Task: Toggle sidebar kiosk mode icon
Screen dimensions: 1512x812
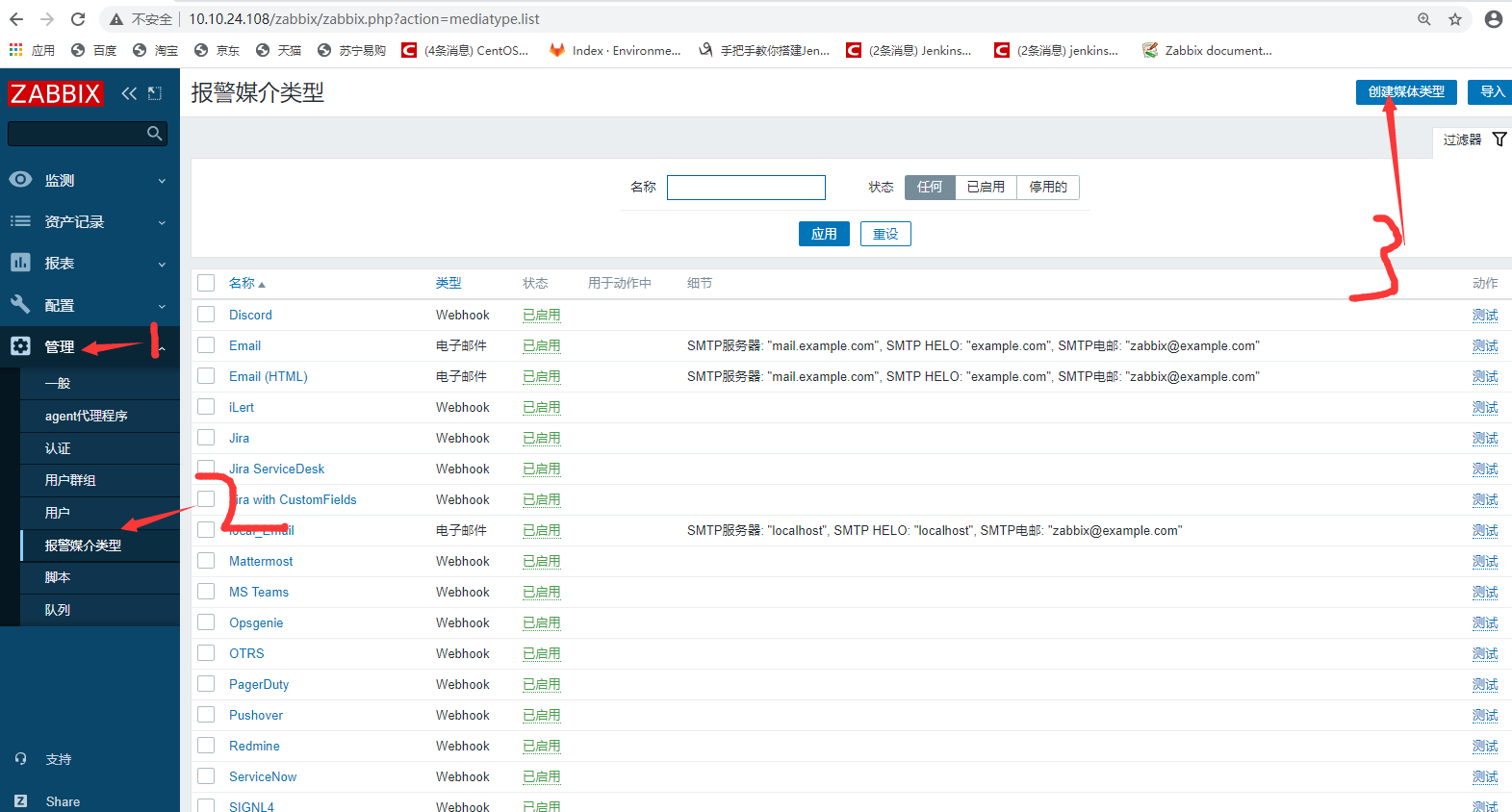Action: click(155, 93)
